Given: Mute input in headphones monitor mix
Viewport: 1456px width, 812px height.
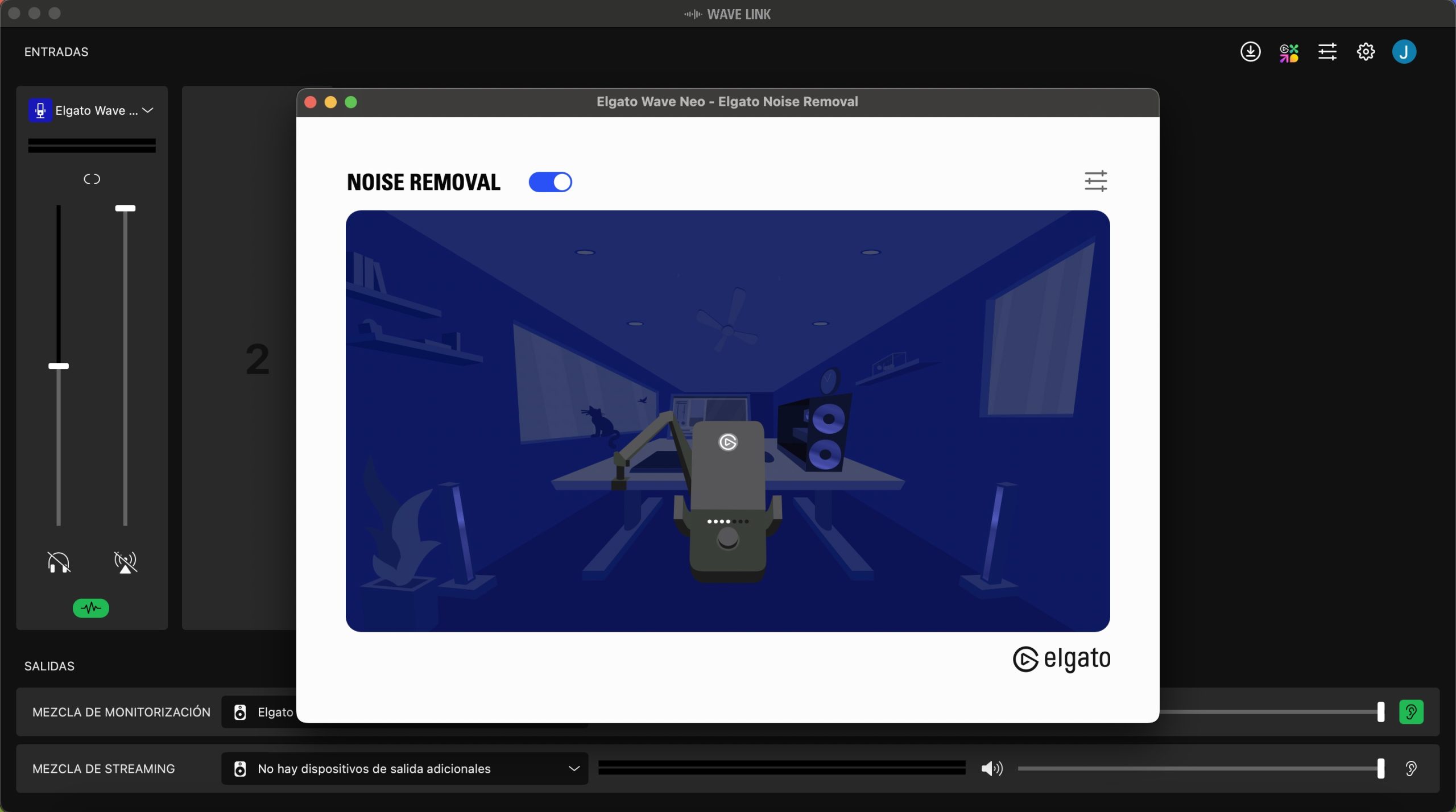Looking at the screenshot, I should coord(59,562).
